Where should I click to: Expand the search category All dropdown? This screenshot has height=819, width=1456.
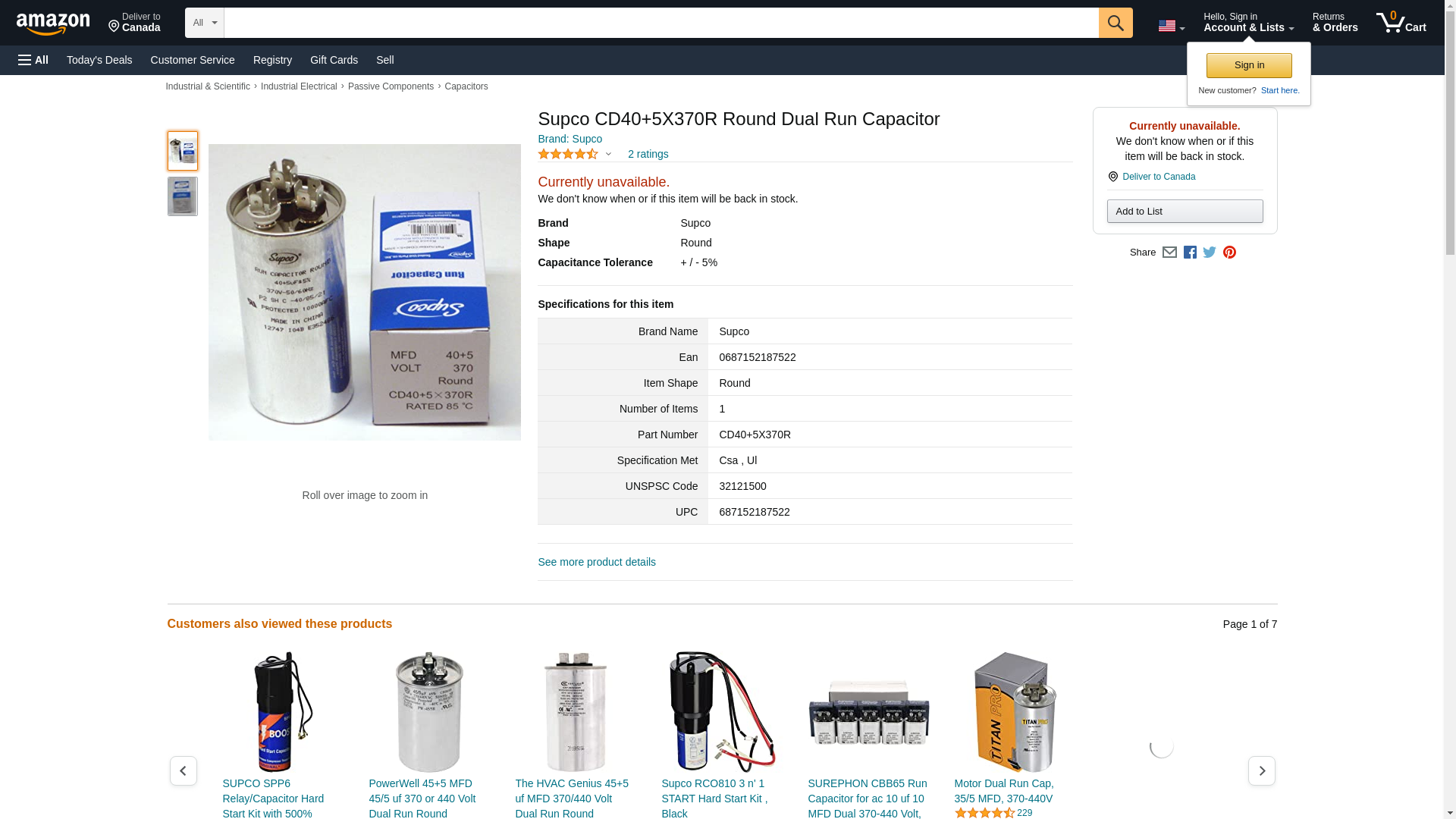pyautogui.click(x=204, y=23)
